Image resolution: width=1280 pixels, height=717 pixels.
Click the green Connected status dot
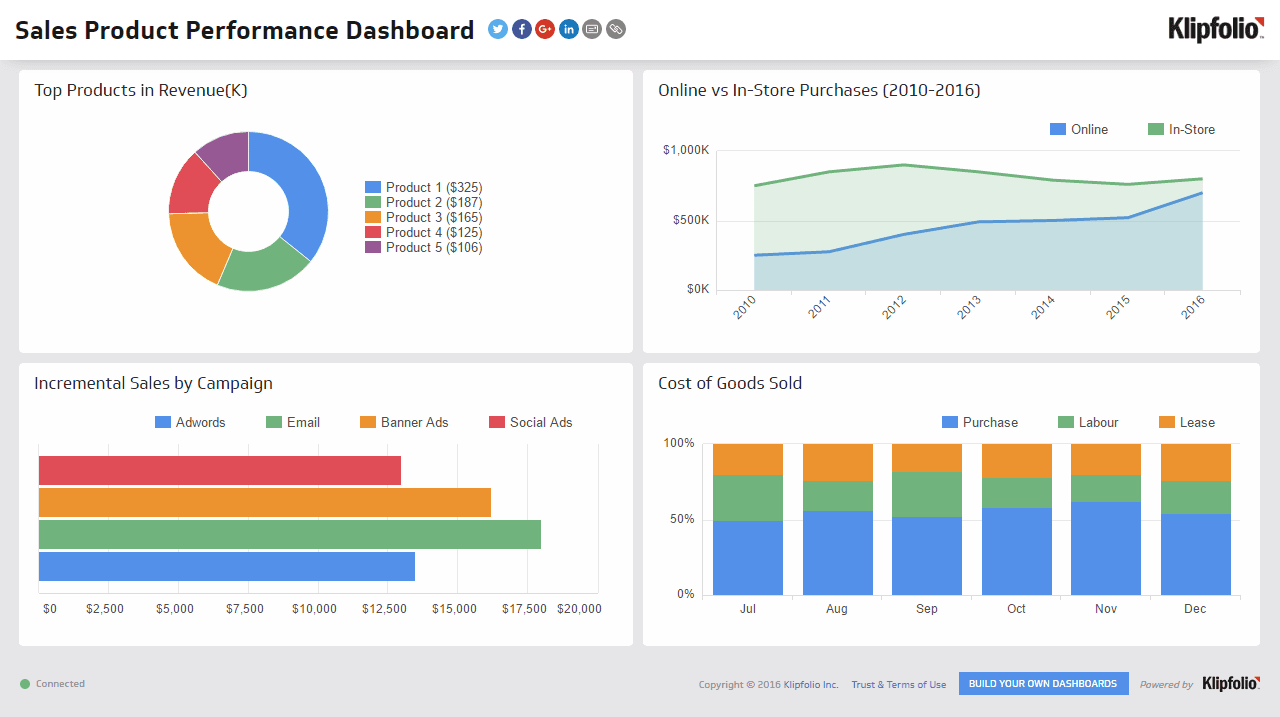coord(25,684)
